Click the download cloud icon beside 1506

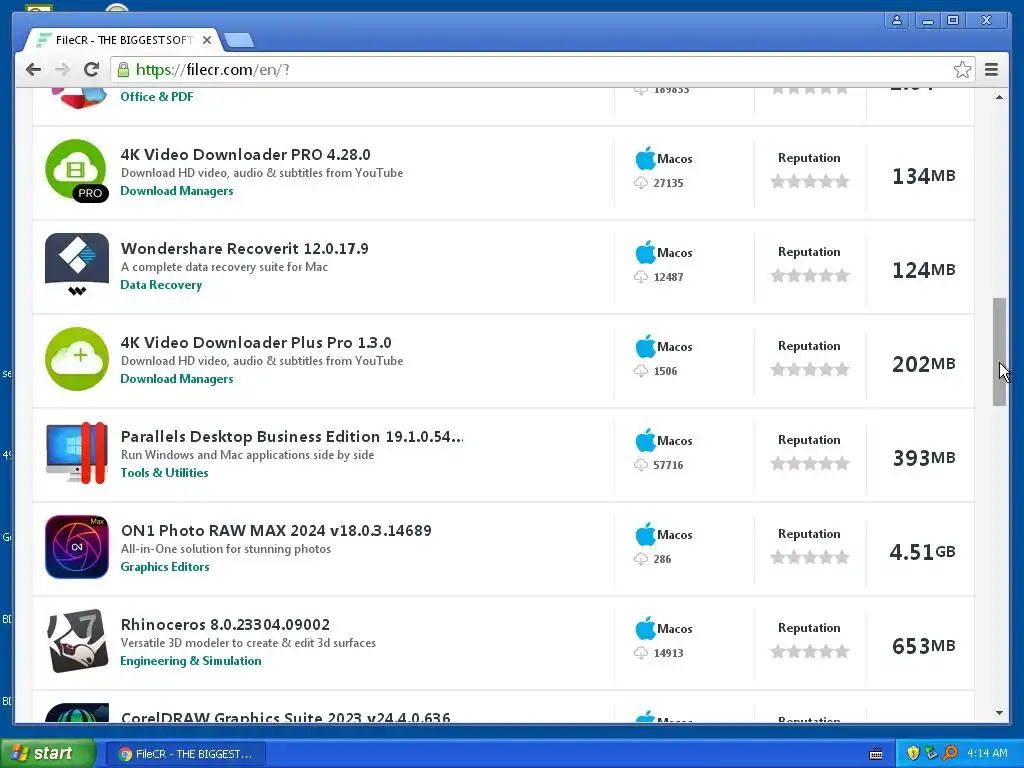click(641, 371)
